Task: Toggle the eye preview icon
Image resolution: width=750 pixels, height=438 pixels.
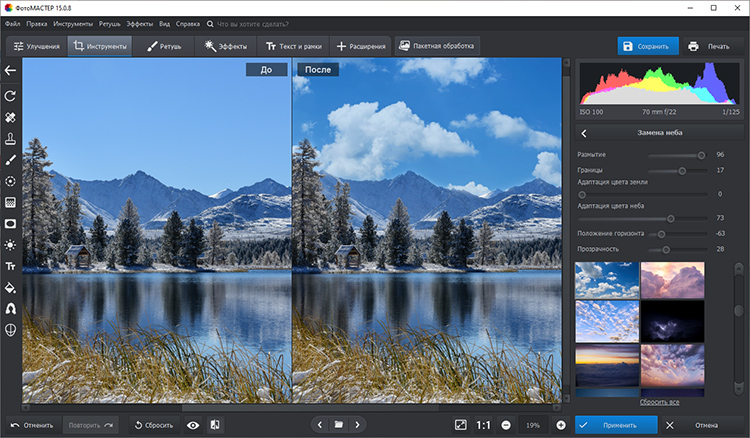Action: [x=192, y=425]
